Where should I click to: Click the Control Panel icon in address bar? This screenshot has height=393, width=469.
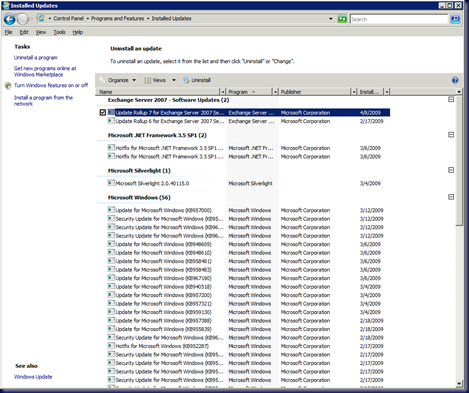pos(41,18)
